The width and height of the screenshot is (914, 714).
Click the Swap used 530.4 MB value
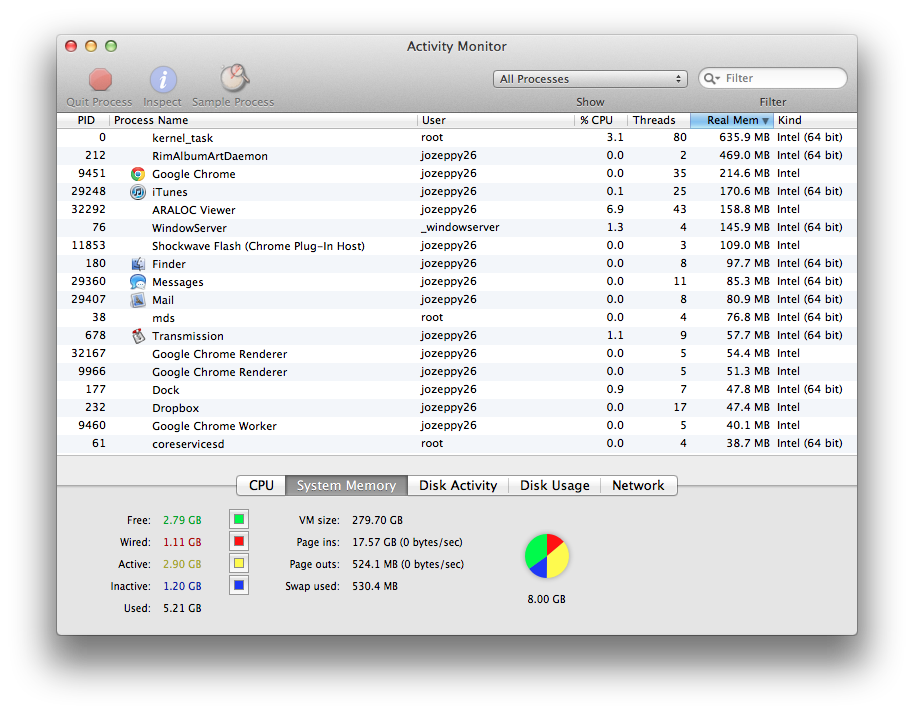375,586
